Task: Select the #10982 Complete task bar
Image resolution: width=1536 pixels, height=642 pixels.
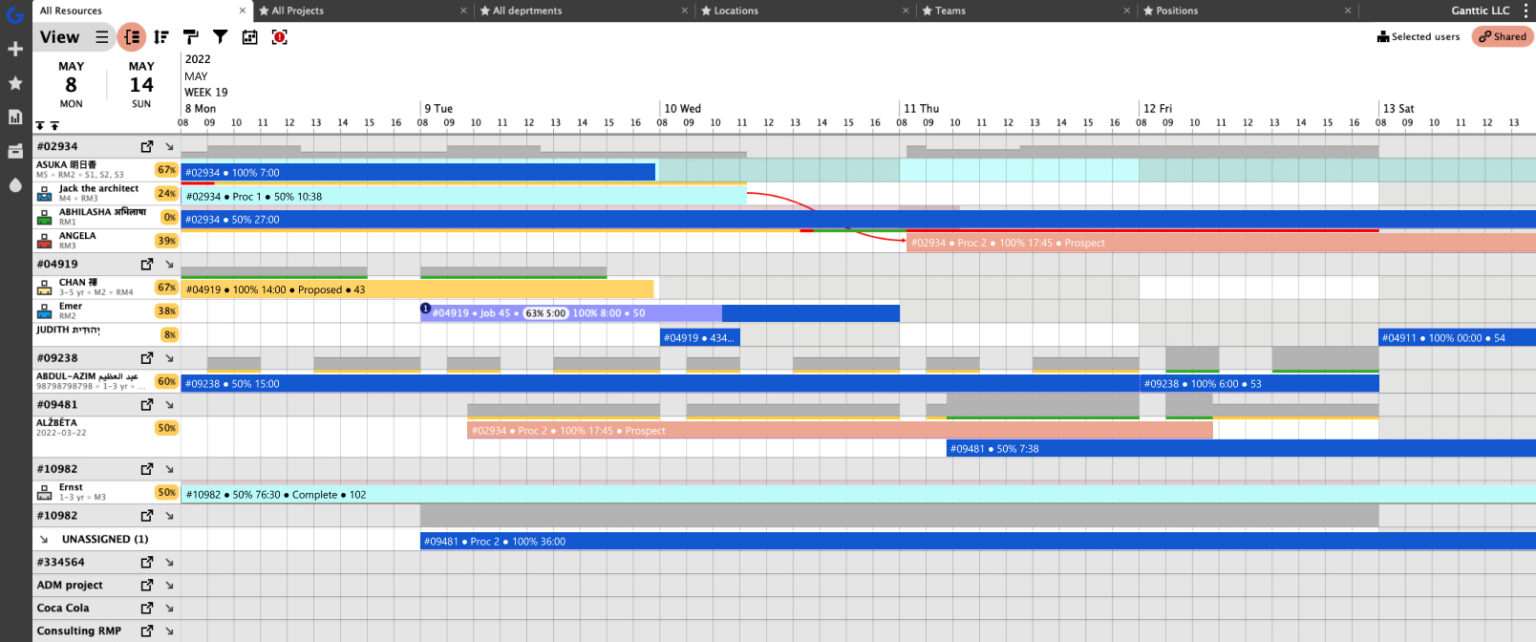Action: click(x=400, y=494)
